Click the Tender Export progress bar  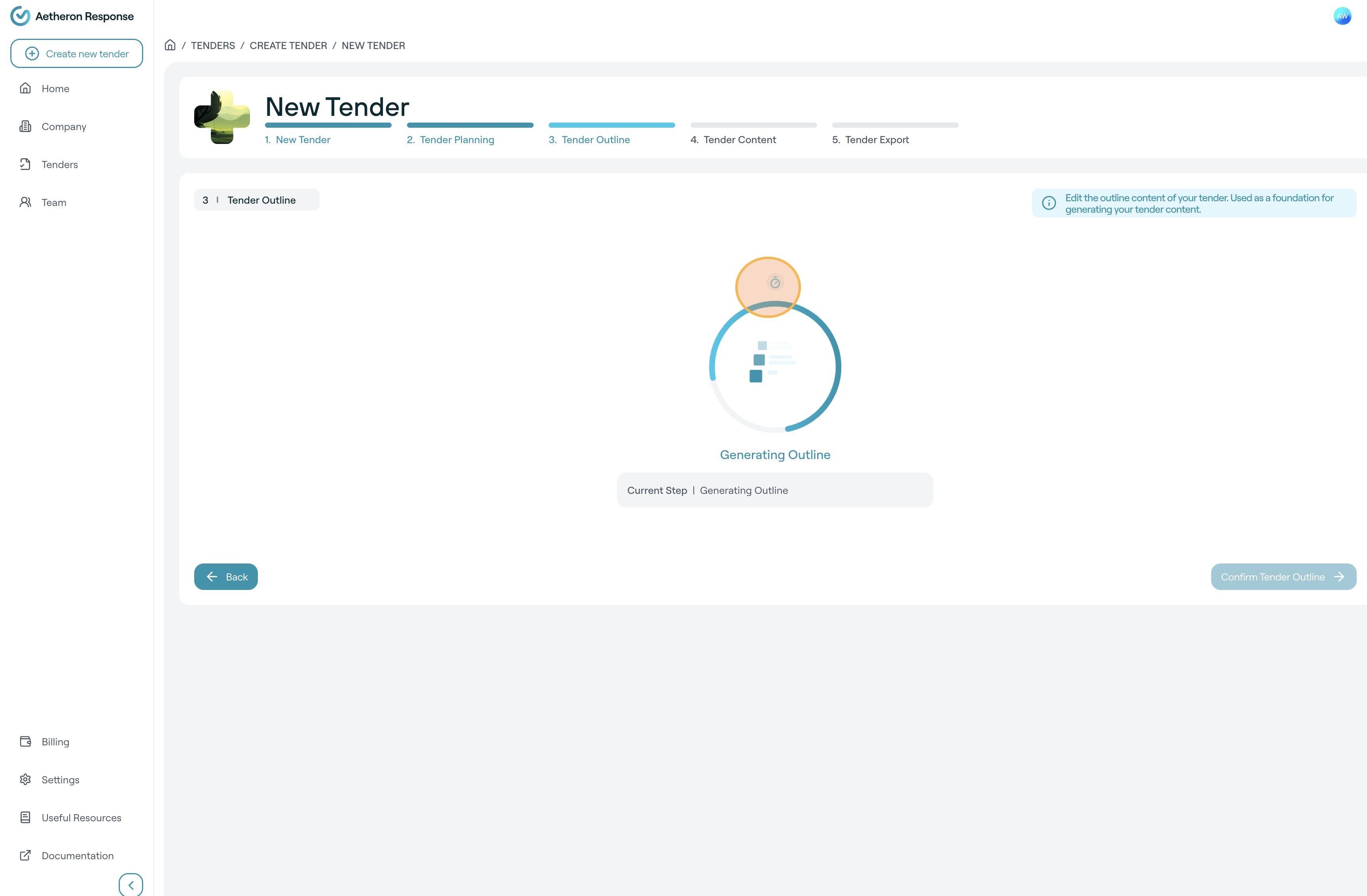895,125
